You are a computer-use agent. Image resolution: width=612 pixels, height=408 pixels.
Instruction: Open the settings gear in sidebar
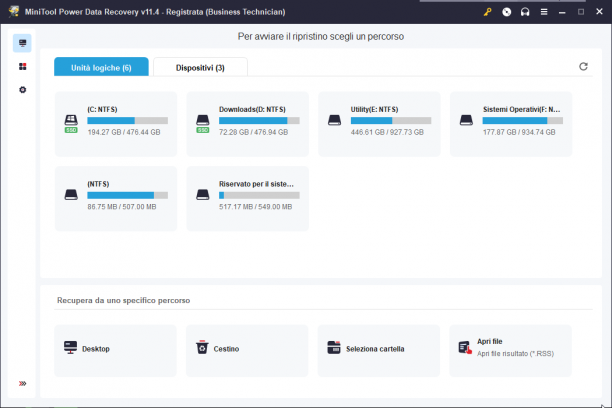23,90
